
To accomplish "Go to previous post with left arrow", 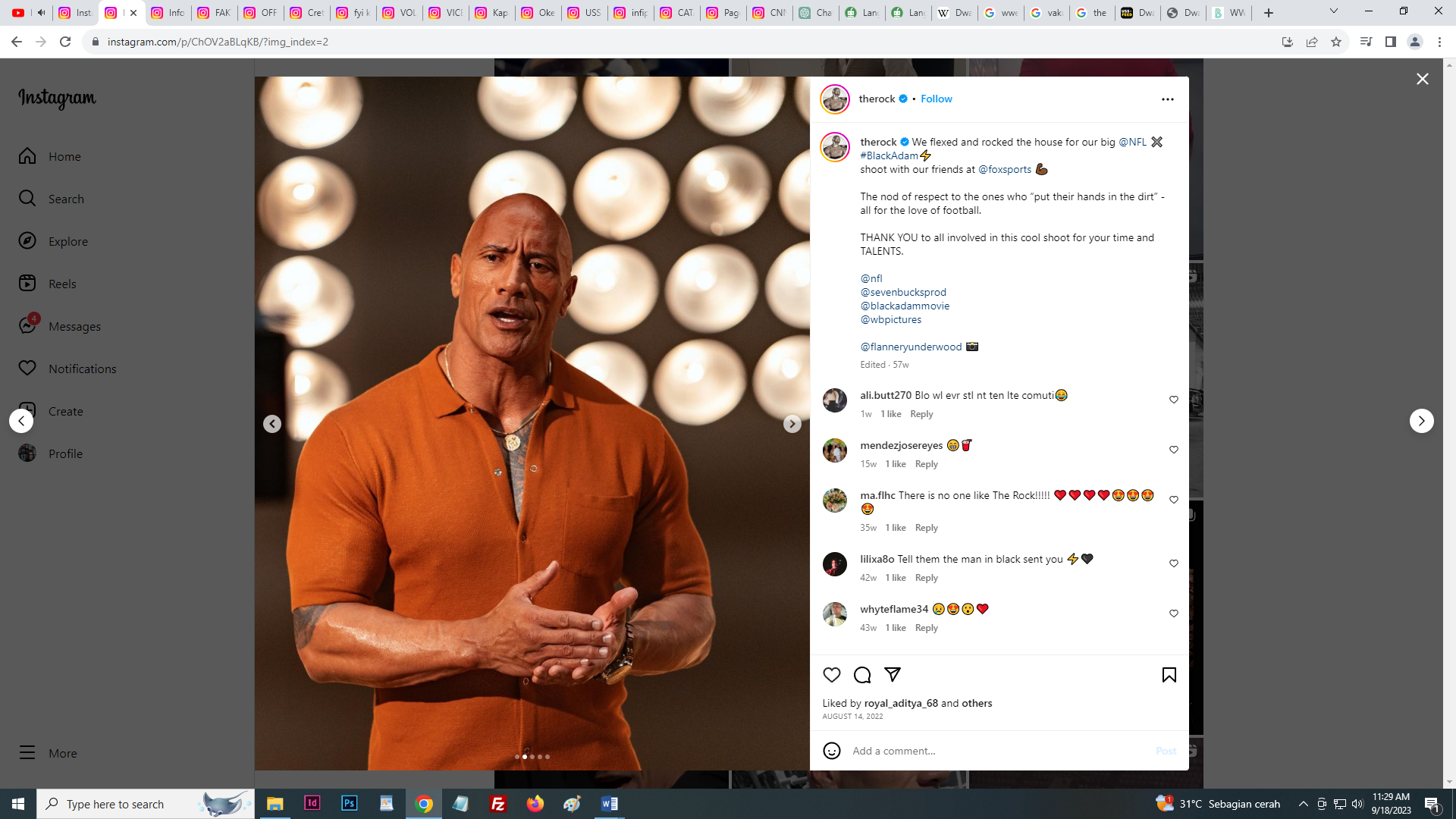I will [21, 421].
